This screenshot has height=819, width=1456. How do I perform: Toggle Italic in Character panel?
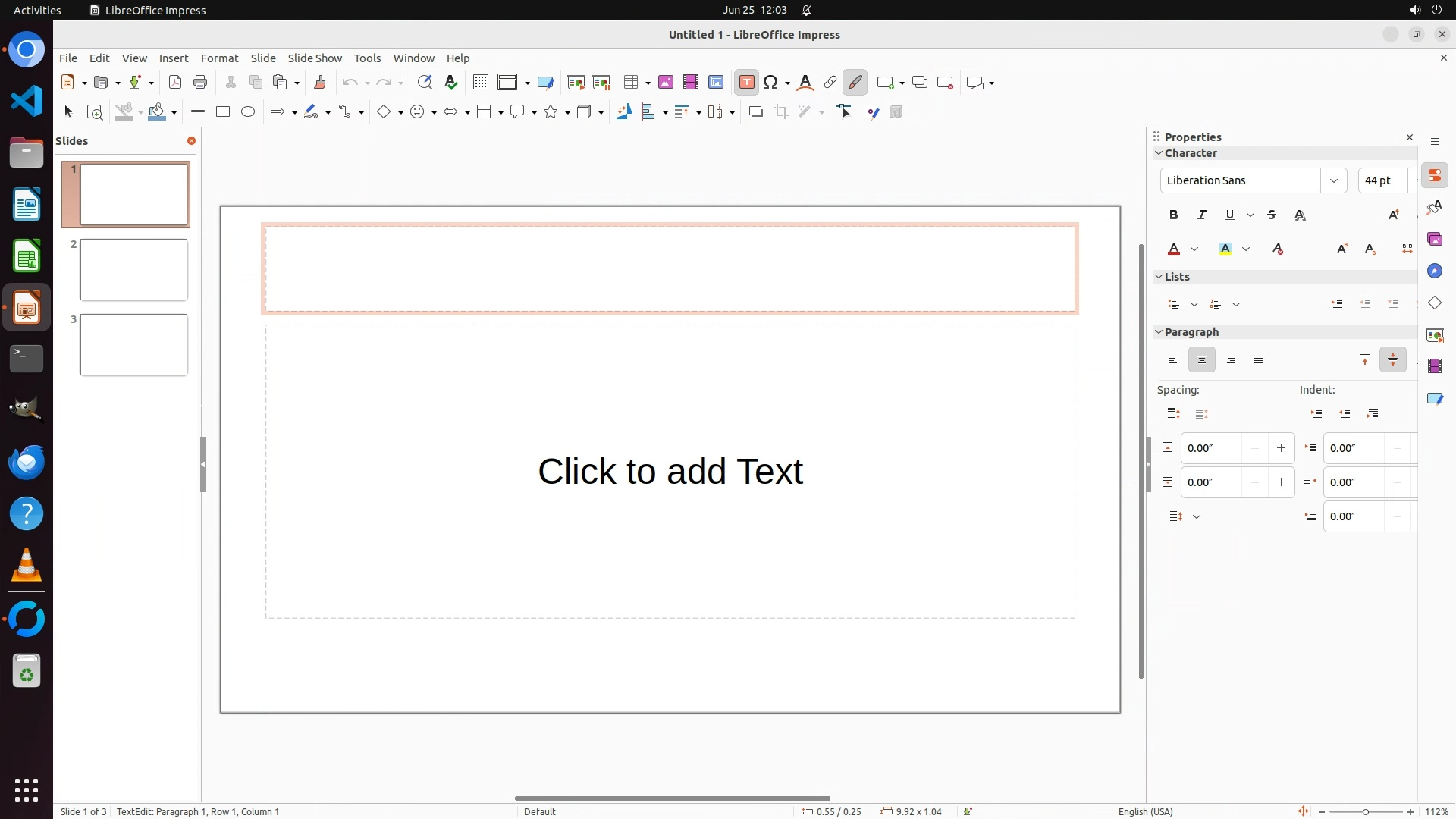tap(1202, 215)
